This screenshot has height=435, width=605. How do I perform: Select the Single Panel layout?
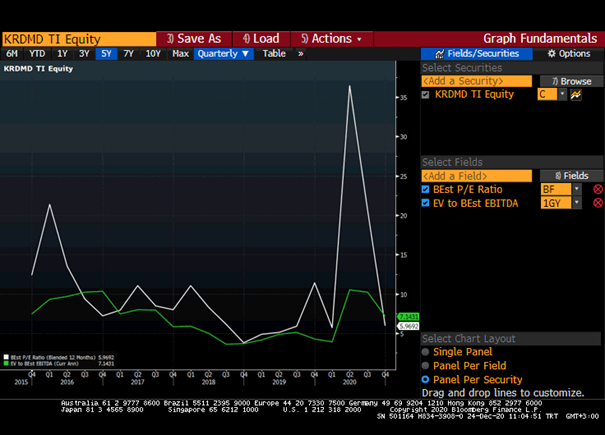click(425, 352)
